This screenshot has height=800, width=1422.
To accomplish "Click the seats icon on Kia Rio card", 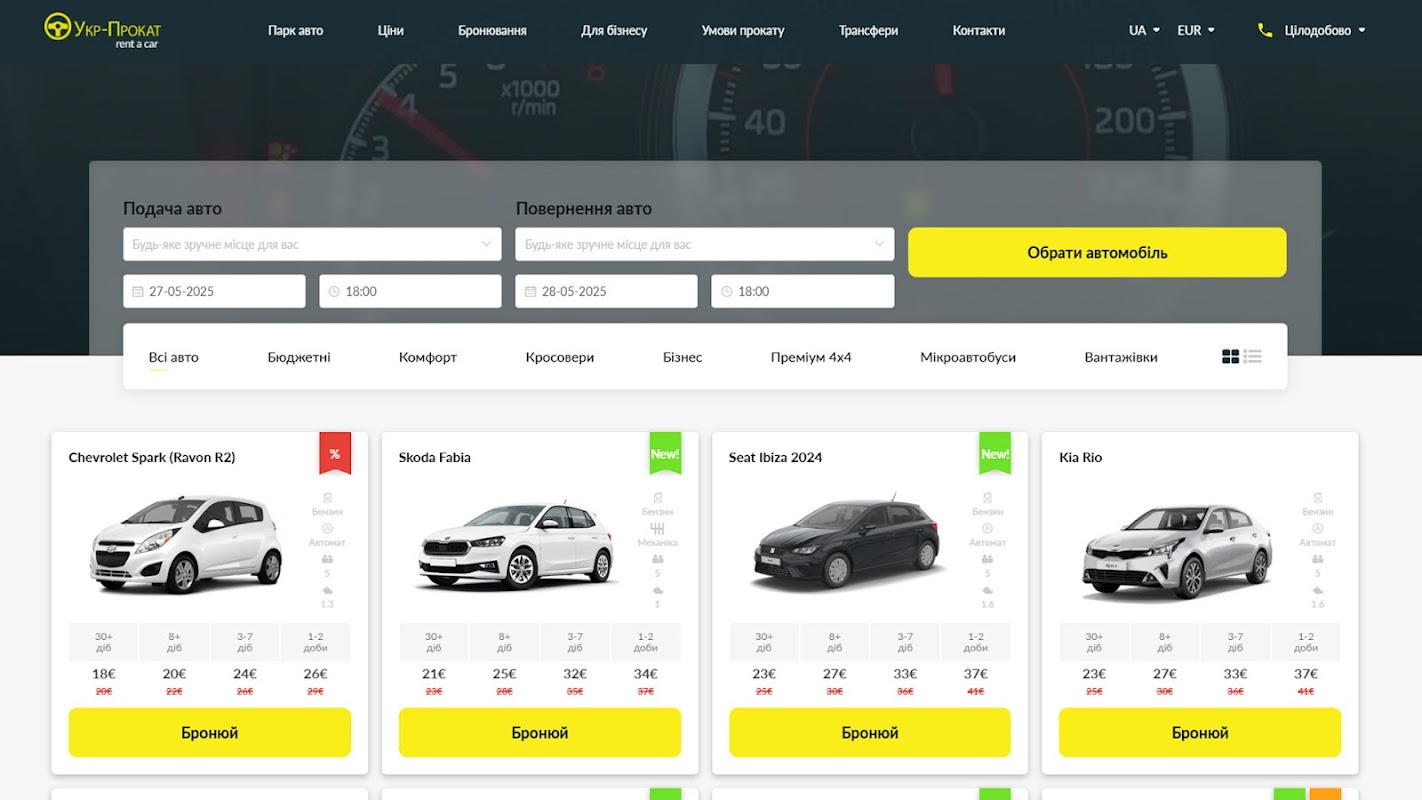I will tap(1317, 560).
